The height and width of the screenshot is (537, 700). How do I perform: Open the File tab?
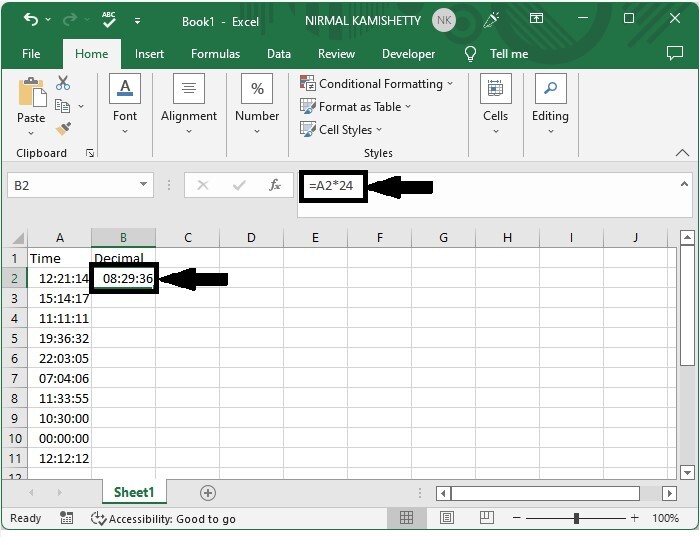(31, 54)
